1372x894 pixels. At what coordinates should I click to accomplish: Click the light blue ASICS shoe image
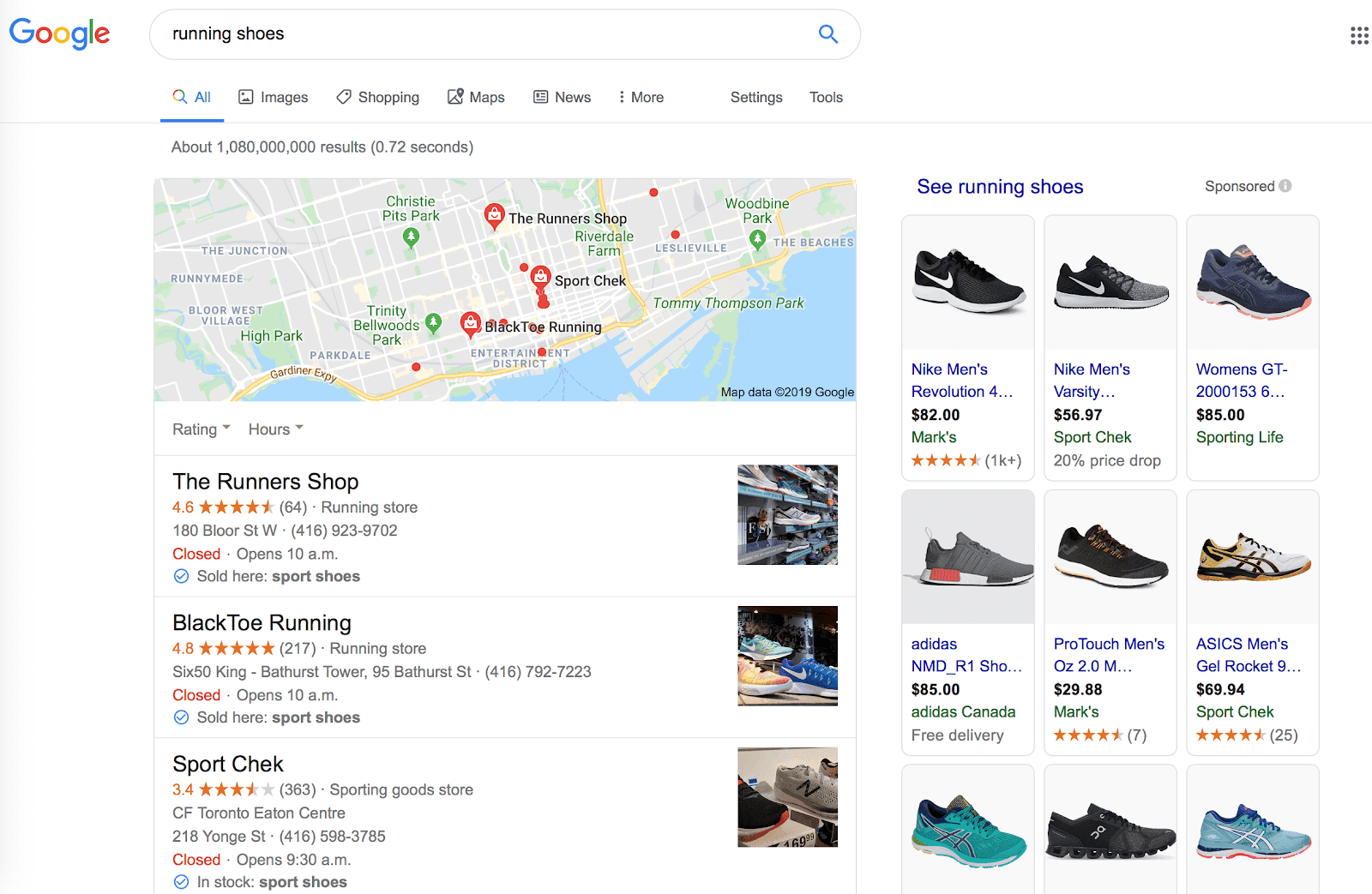click(1254, 831)
